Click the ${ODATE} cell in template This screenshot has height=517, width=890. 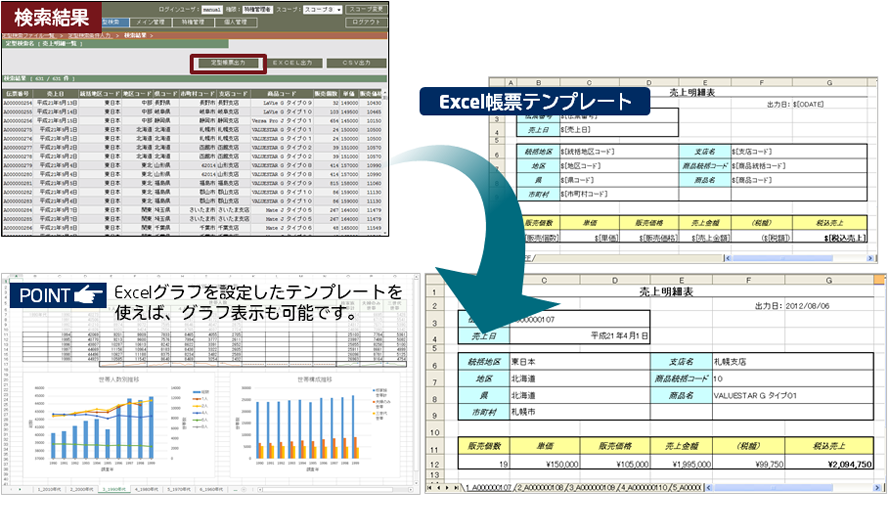click(808, 104)
